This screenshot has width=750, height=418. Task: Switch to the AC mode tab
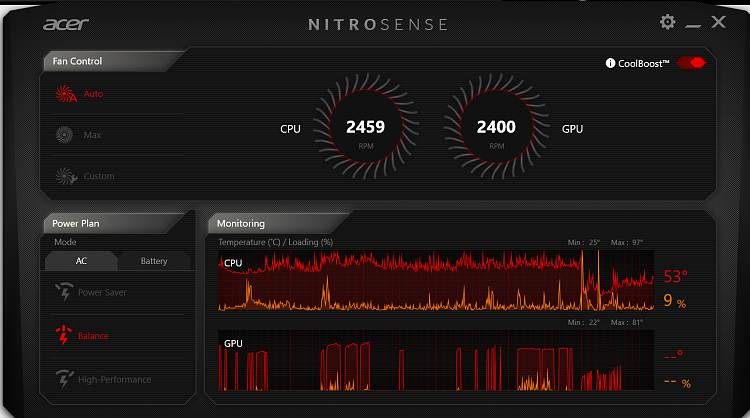pos(81,261)
